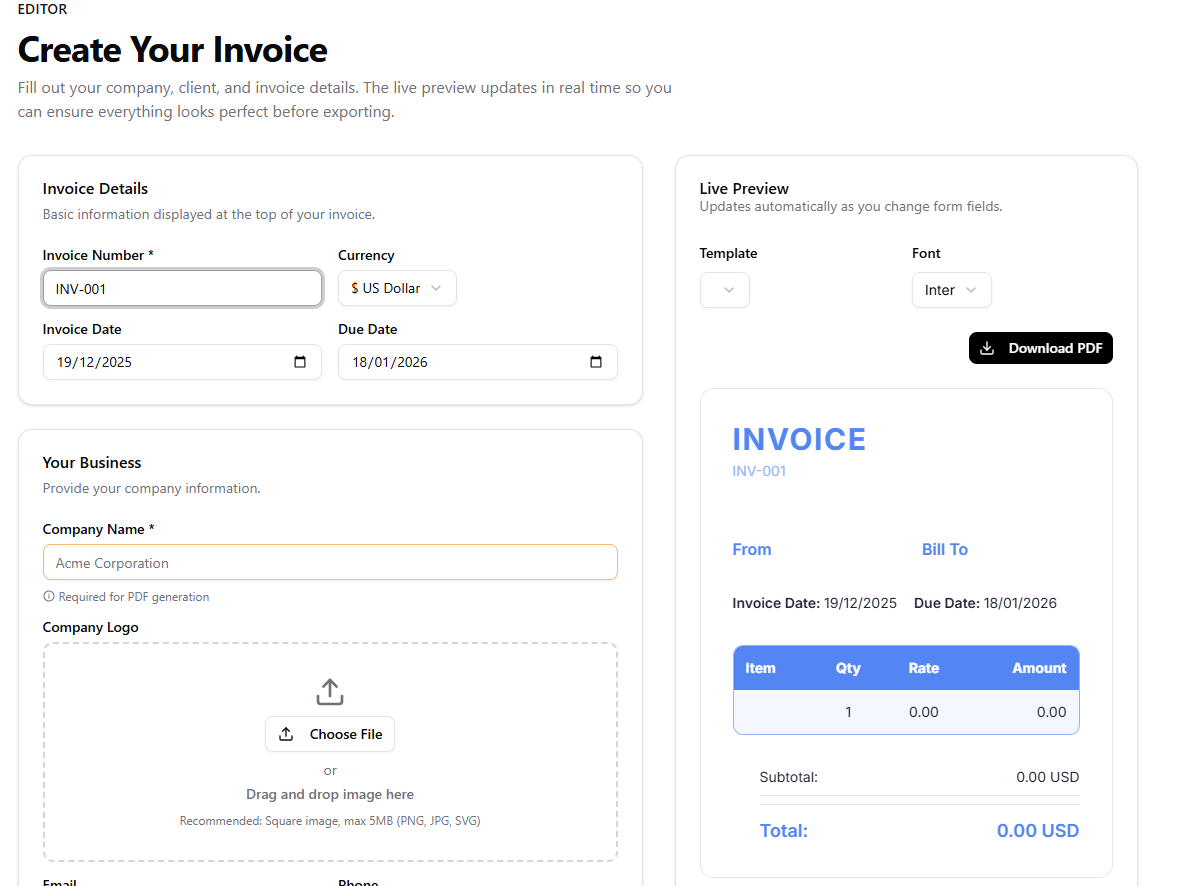Screen dimensions: 1180x886
Task: Click the dollar sign icon in Currency selector
Action: pyautogui.click(x=355, y=288)
